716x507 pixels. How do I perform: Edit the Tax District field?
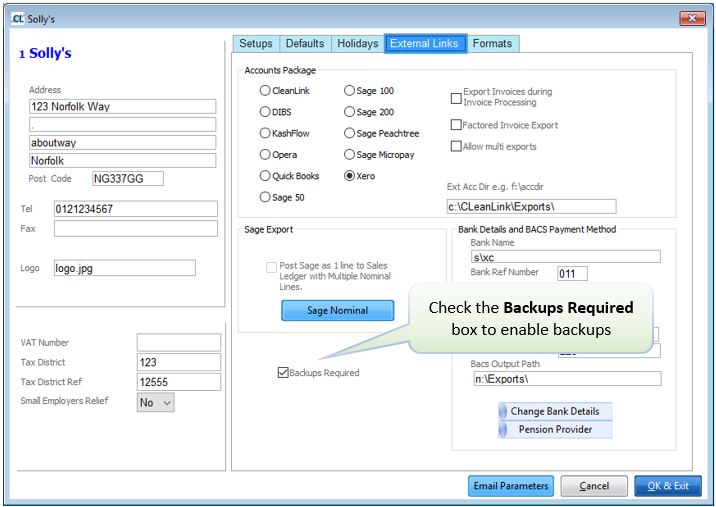tap(179, 362)
